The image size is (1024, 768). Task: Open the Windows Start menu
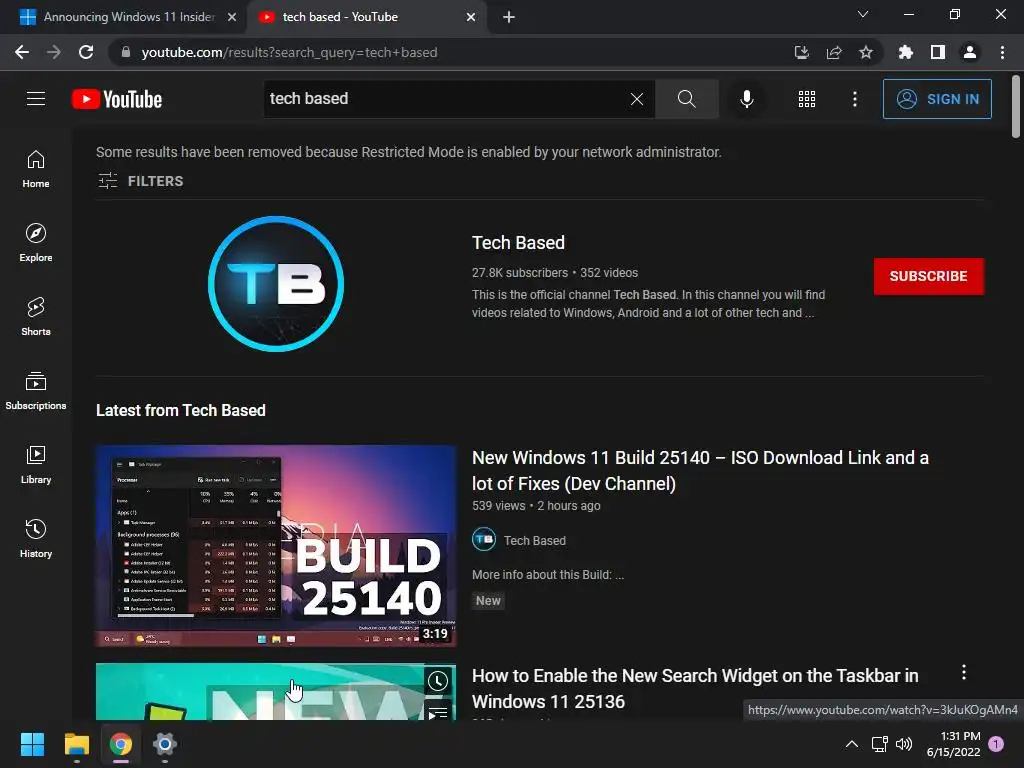pos(32,744)
